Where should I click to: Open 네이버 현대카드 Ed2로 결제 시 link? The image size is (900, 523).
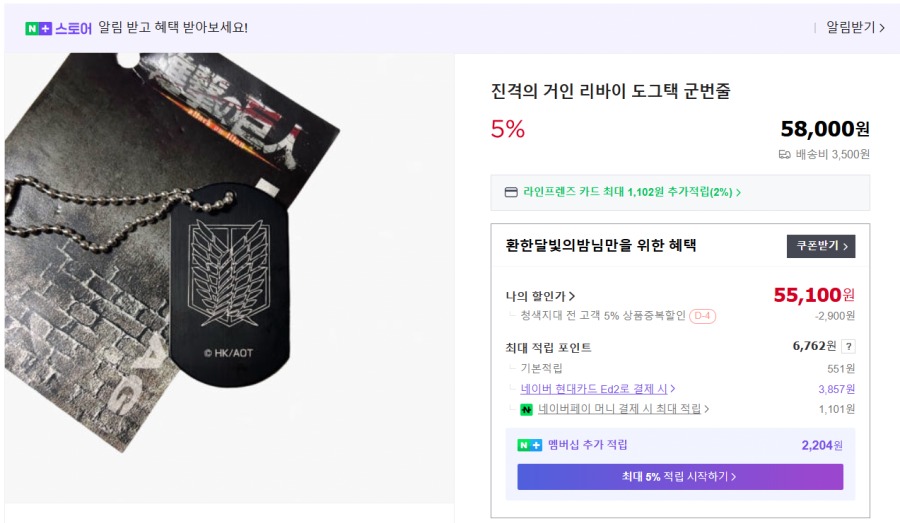tap(598, 389)
